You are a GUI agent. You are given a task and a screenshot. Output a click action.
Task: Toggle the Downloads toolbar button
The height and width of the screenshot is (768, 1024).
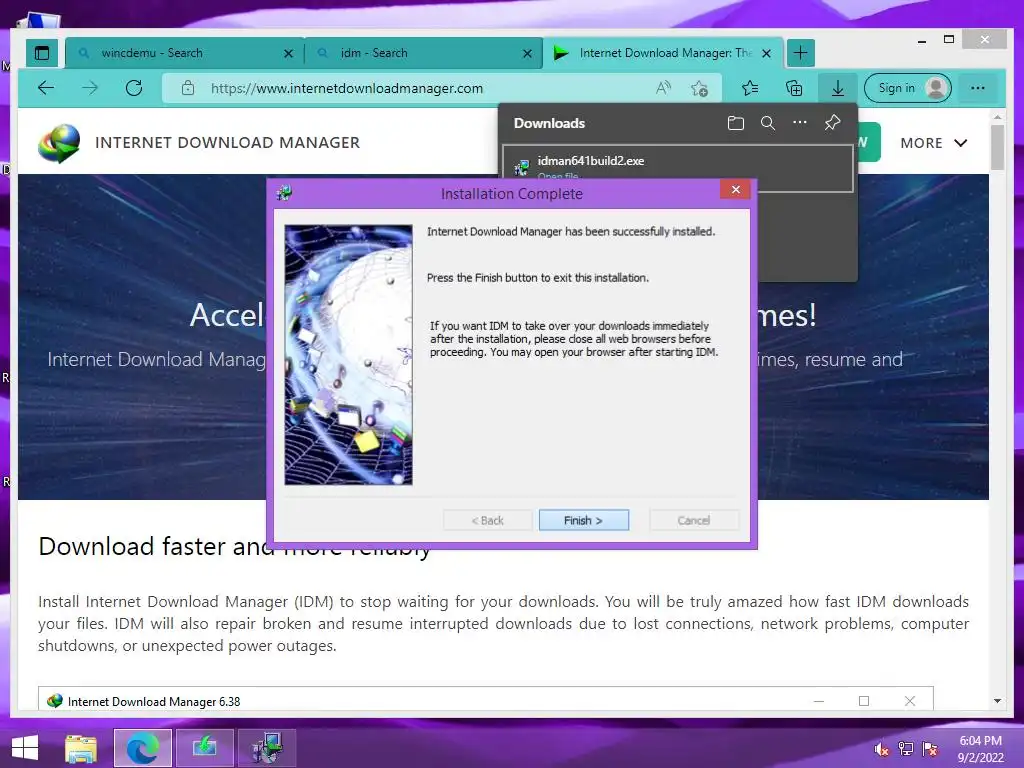tap(838, 88)
